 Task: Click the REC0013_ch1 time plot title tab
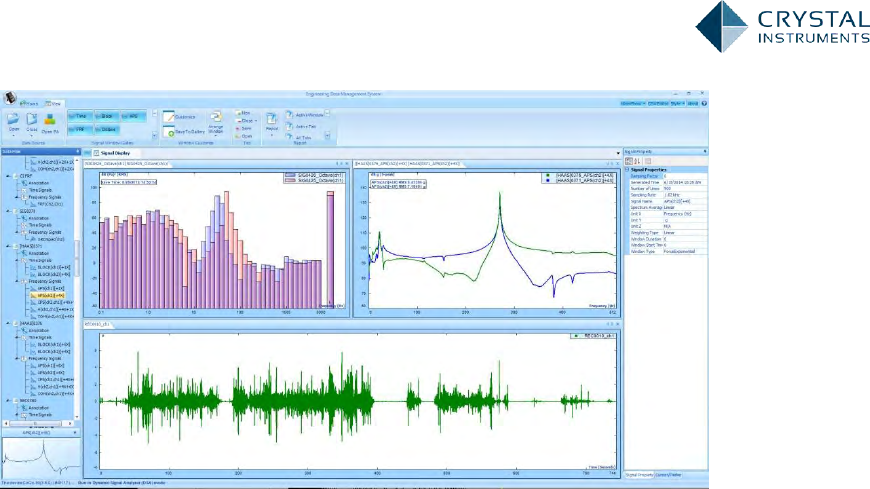click(98, 324)
